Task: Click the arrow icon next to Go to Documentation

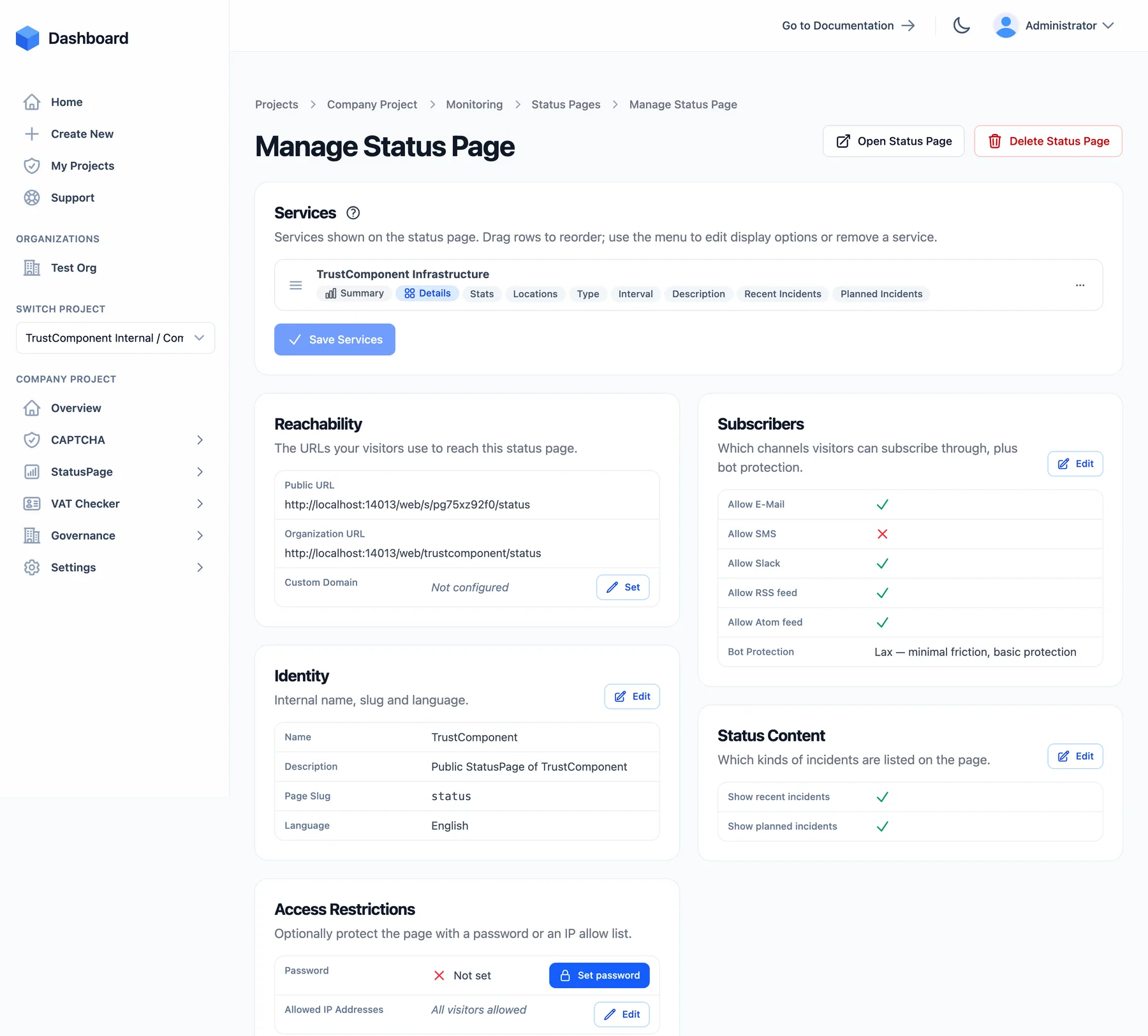Action: click(908, 26)
